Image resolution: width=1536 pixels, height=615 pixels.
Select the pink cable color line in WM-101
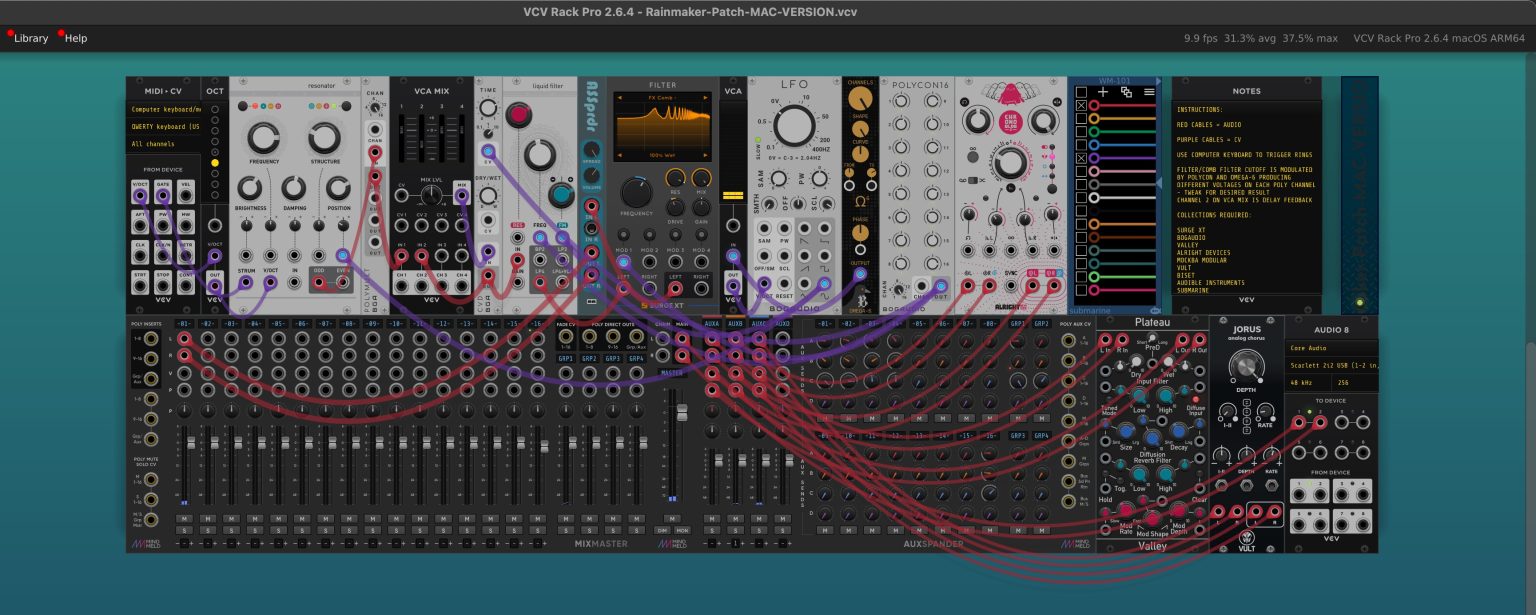(1120, 171)
